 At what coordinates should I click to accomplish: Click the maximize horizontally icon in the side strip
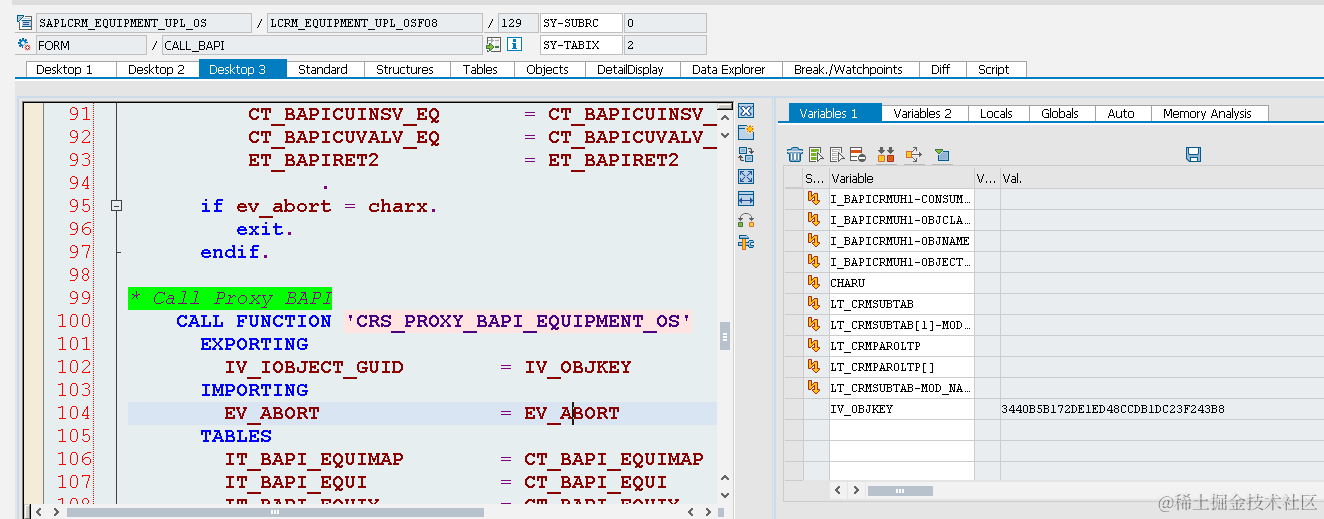(x=746, y=199)
